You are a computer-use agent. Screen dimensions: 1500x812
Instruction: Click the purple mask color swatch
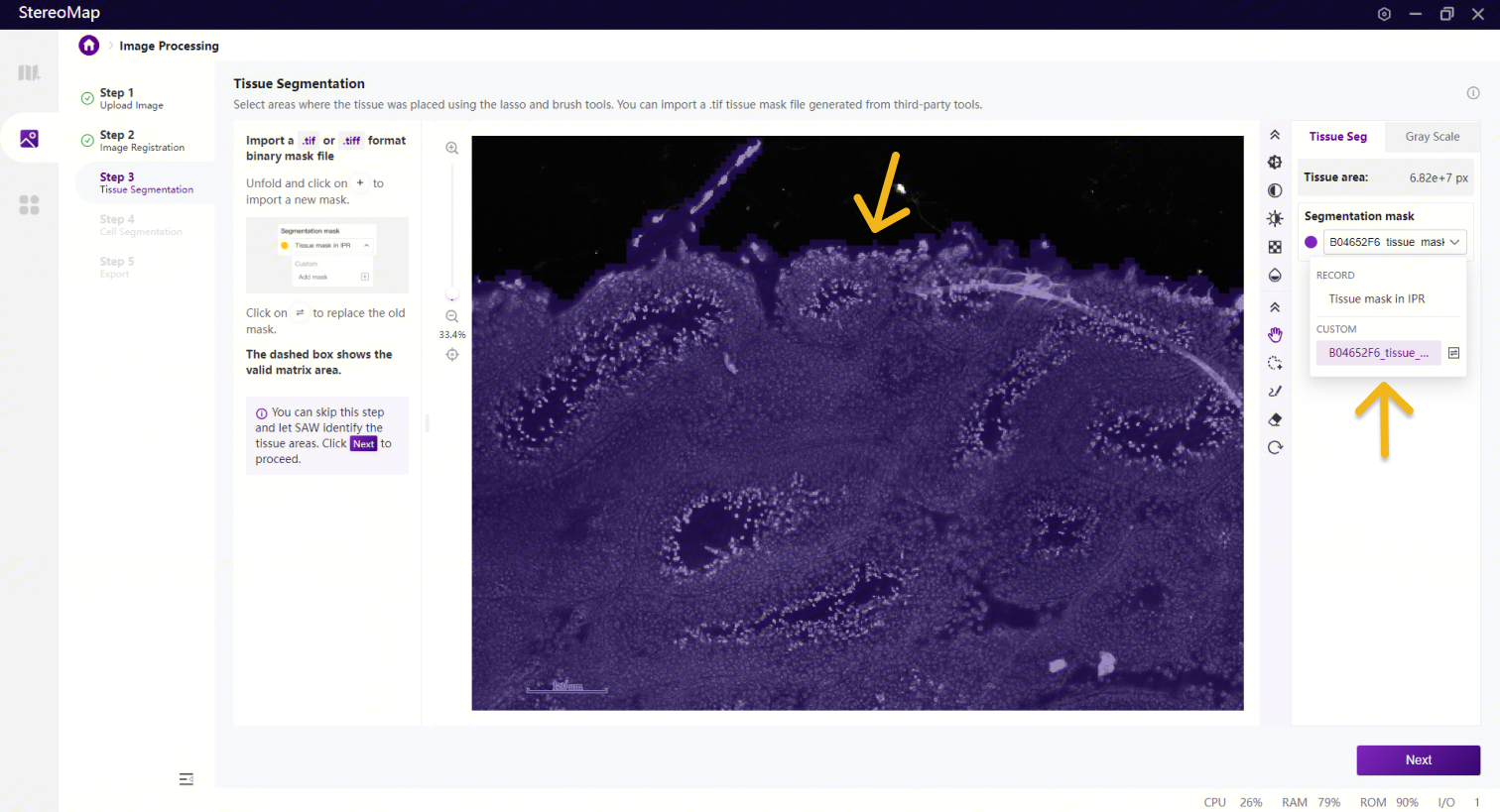[x=1311, y=242]
